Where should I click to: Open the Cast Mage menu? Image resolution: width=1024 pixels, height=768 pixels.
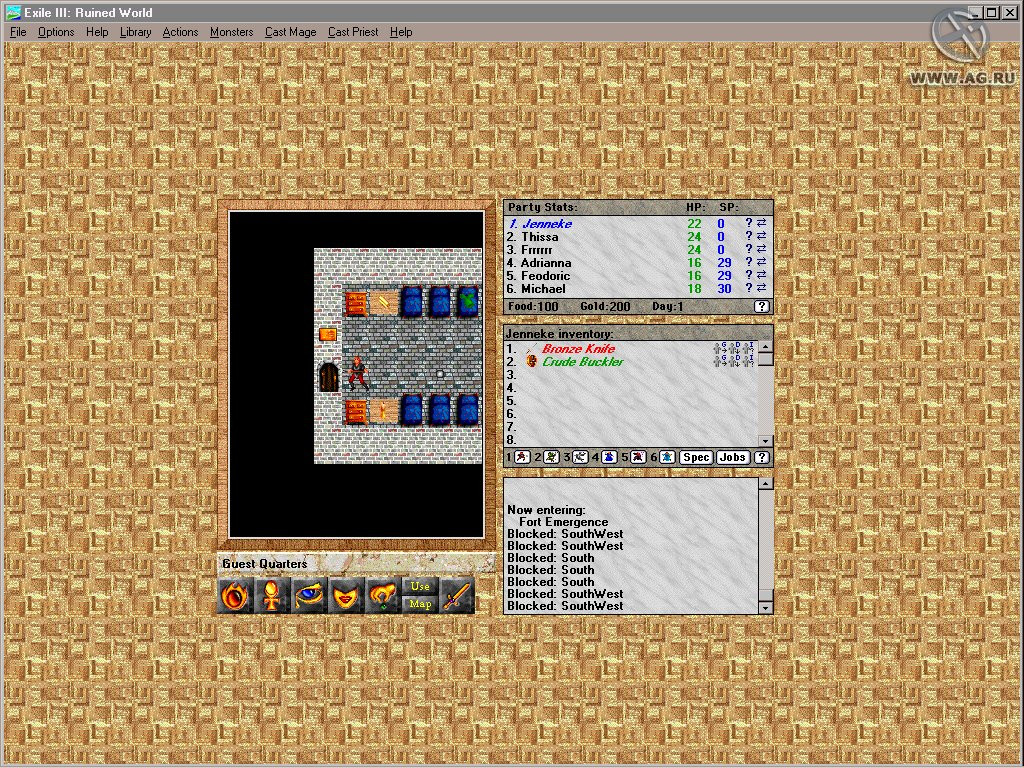(291, 32)
